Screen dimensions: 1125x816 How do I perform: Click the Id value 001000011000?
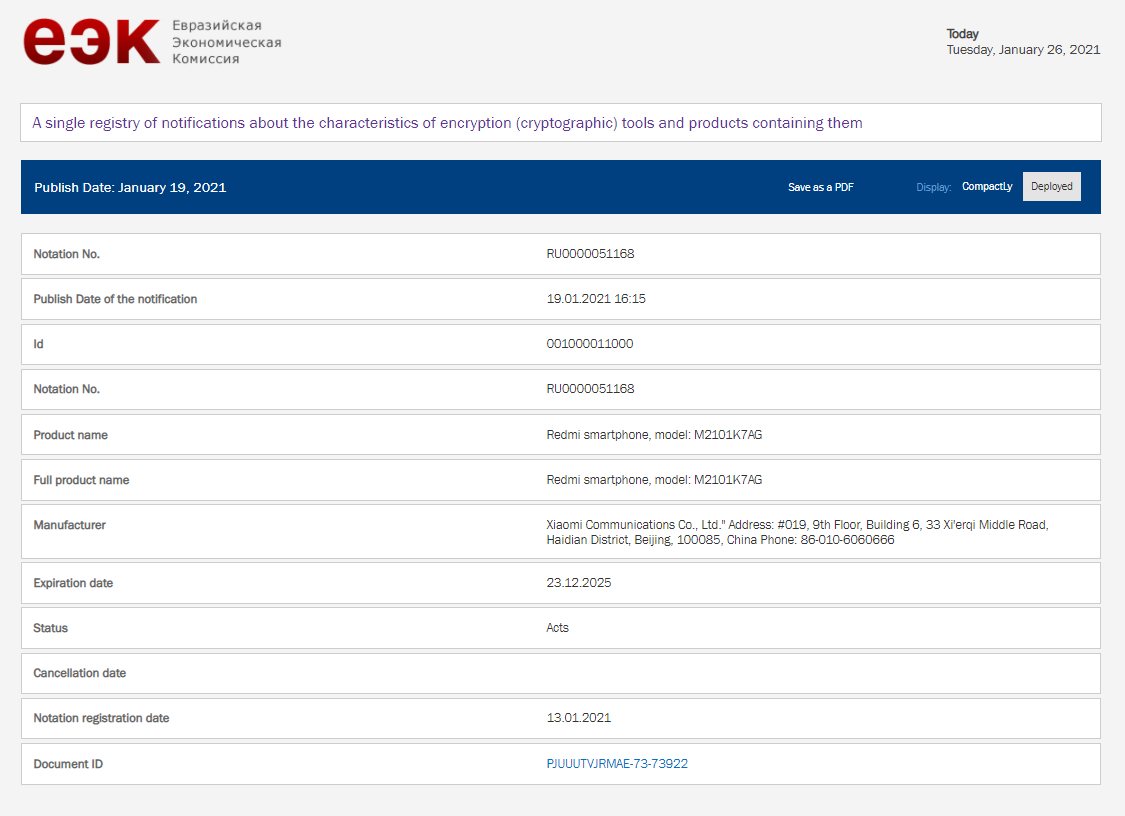click(x=589, y=344)
